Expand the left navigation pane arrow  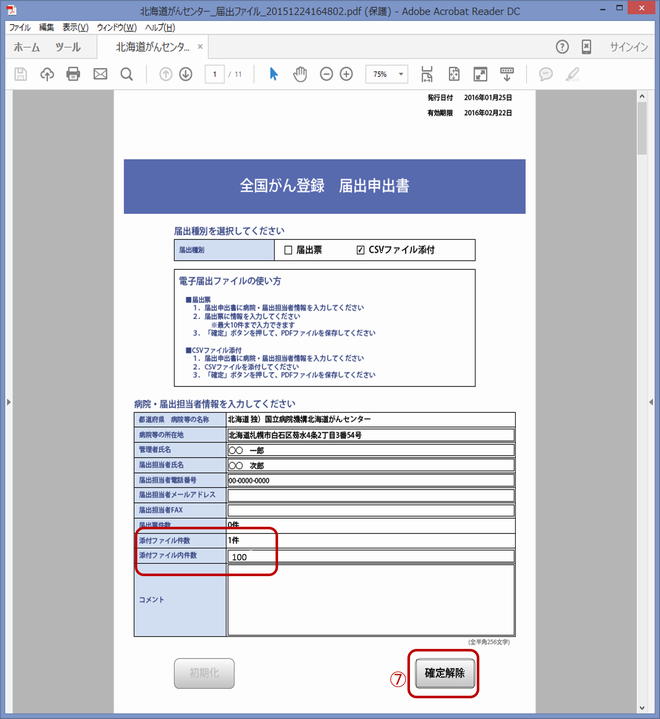[x=8, y=402]
